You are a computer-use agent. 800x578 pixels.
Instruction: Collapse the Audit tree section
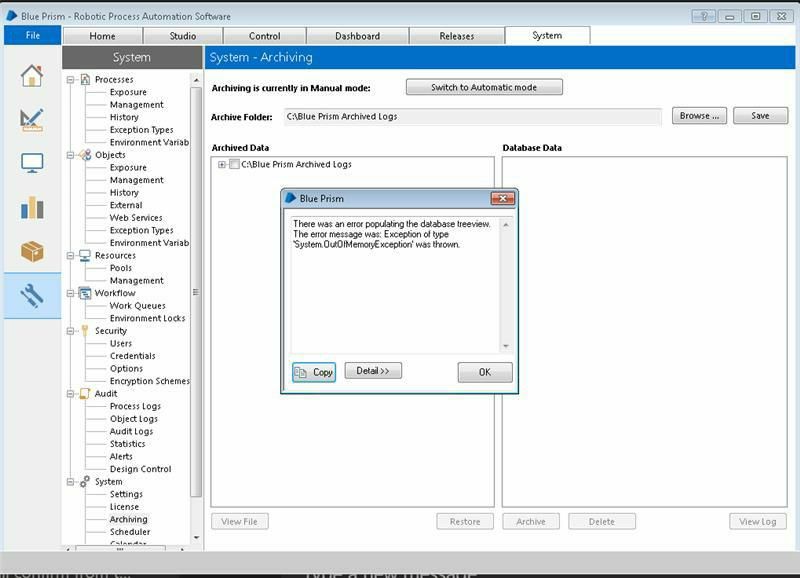(x=71, y=394)
